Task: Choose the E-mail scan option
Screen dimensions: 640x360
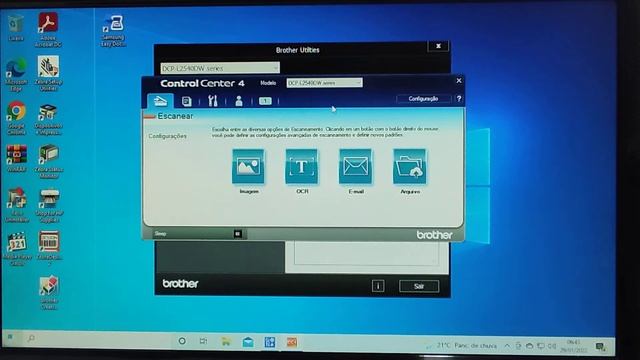Action: 356,167
